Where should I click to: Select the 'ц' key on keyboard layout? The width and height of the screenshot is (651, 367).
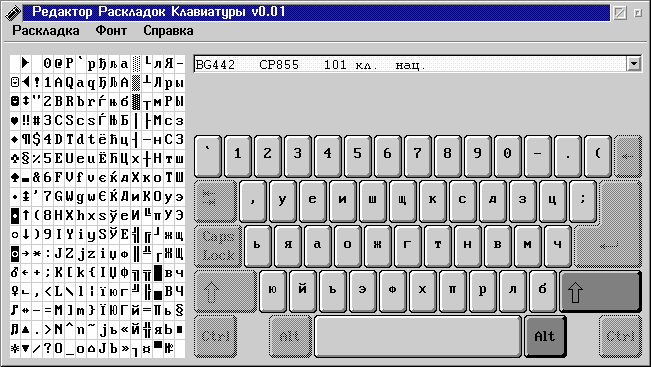tap(552, 201)
